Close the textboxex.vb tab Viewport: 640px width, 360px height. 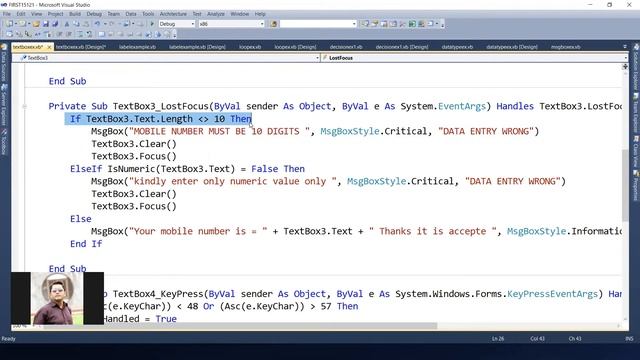pyautogui.click(x=49, y=47)
